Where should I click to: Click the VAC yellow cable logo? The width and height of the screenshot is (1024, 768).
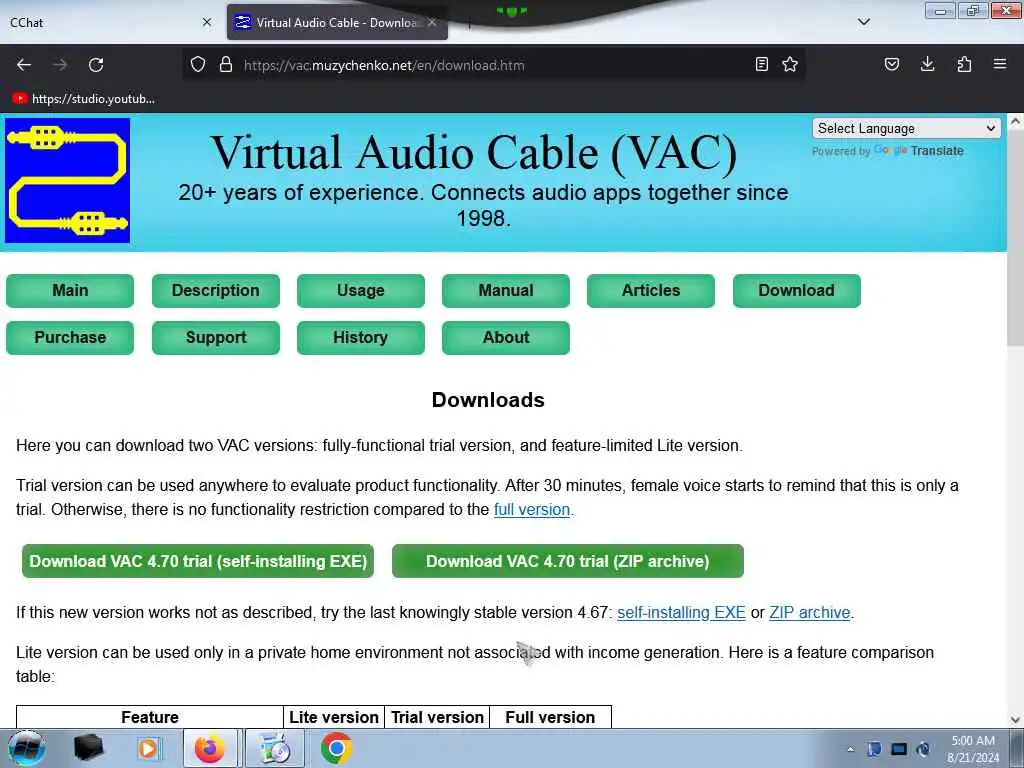(67, 181)
